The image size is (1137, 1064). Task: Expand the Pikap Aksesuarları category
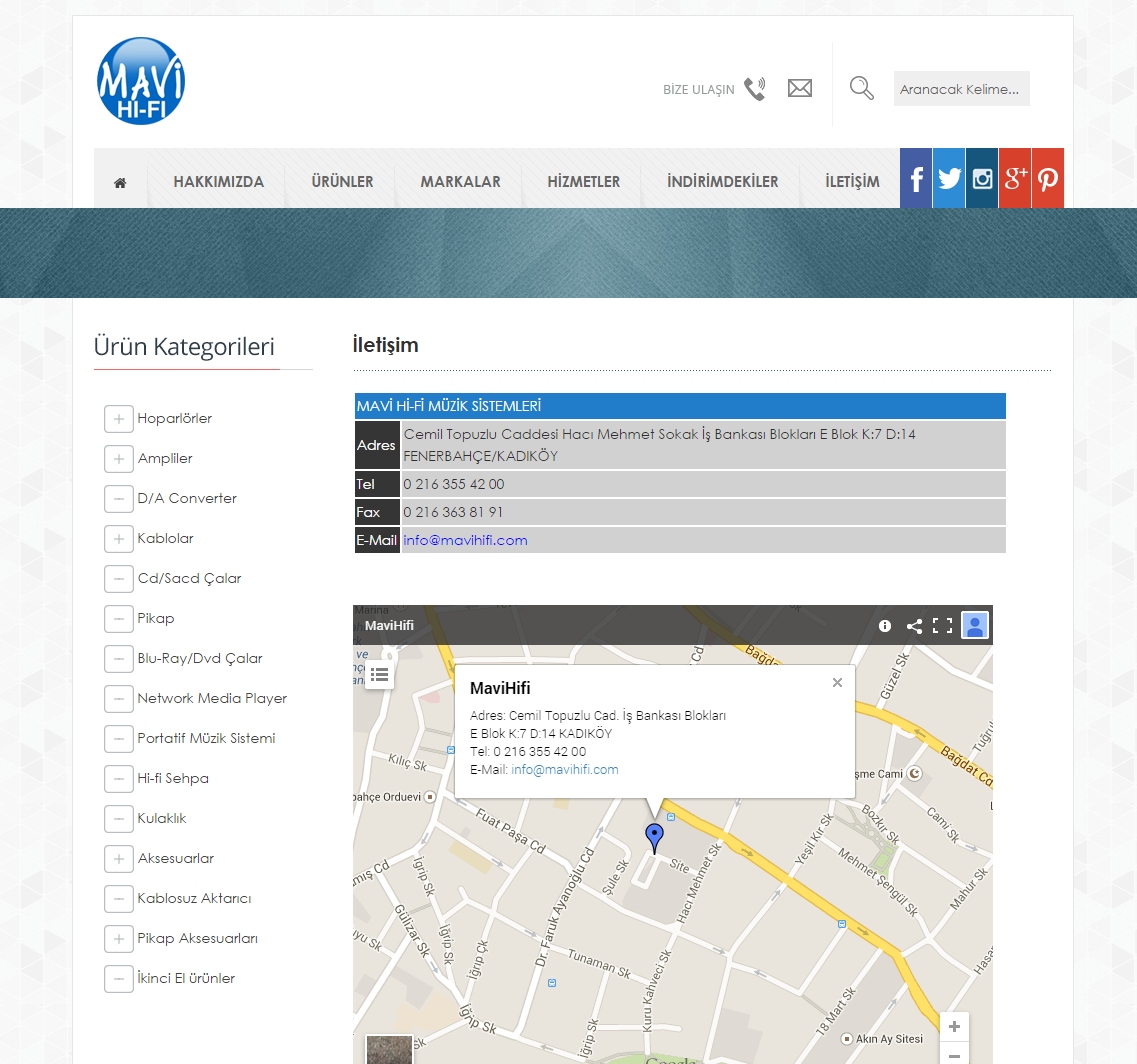pos(119,939)
